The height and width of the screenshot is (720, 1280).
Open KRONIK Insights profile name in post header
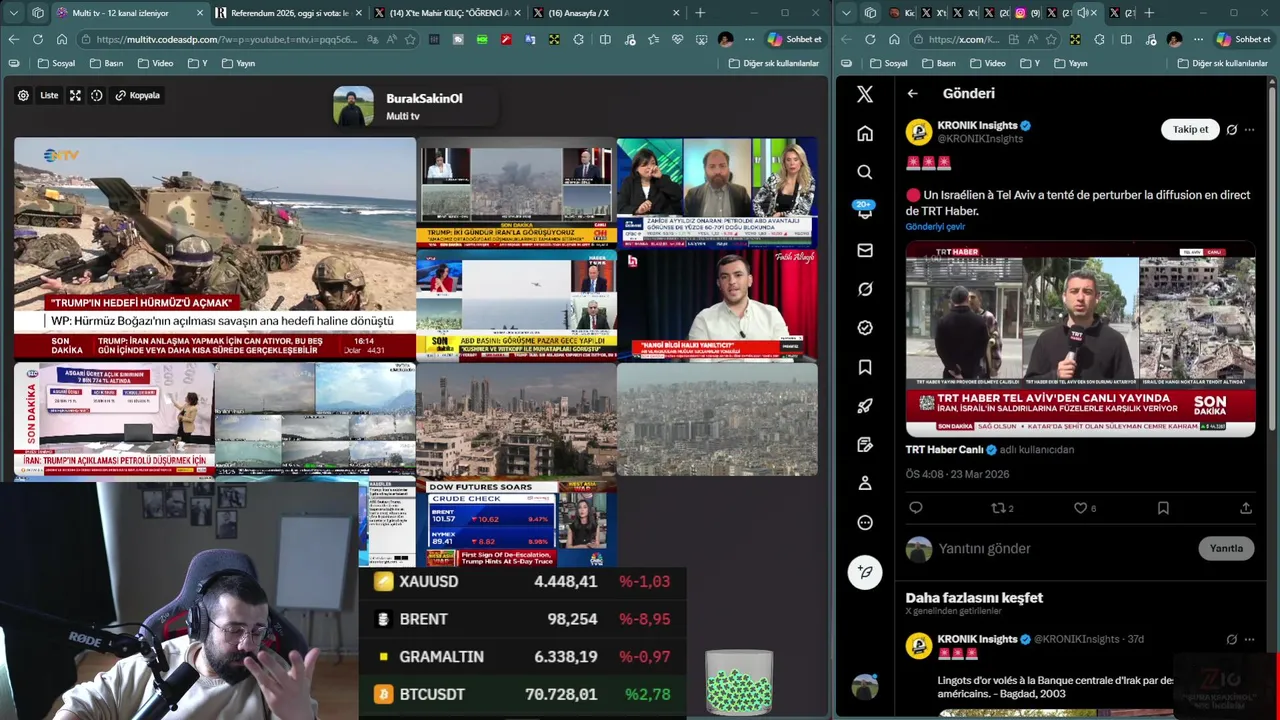pyautogui.click(x=977, y=125)
